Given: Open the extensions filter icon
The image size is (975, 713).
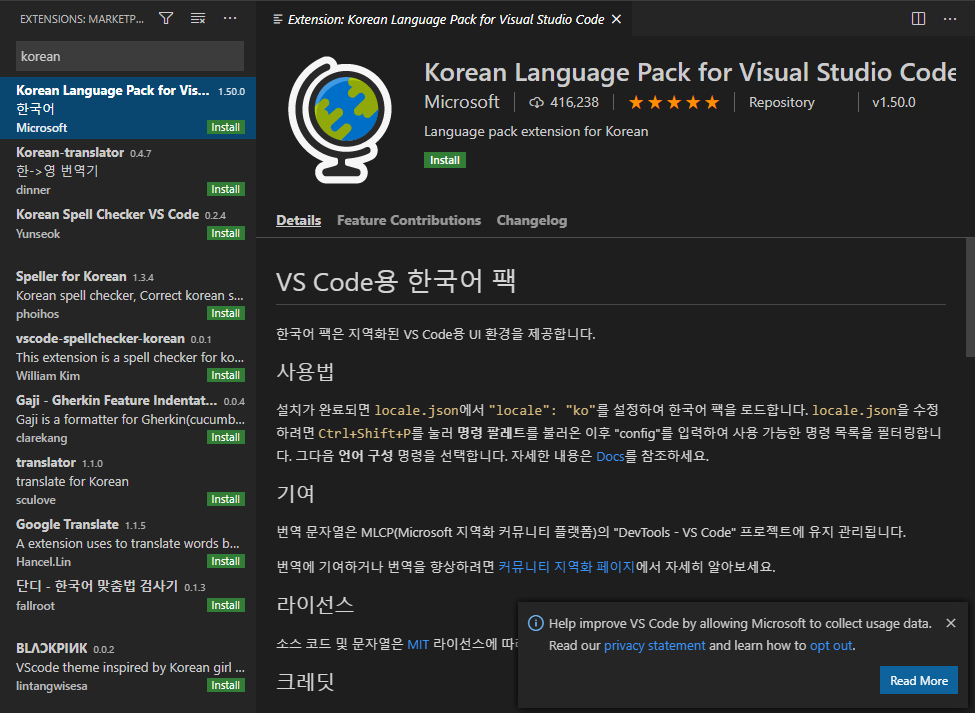Looking at the screenshot, I should [x=166, y=19].
